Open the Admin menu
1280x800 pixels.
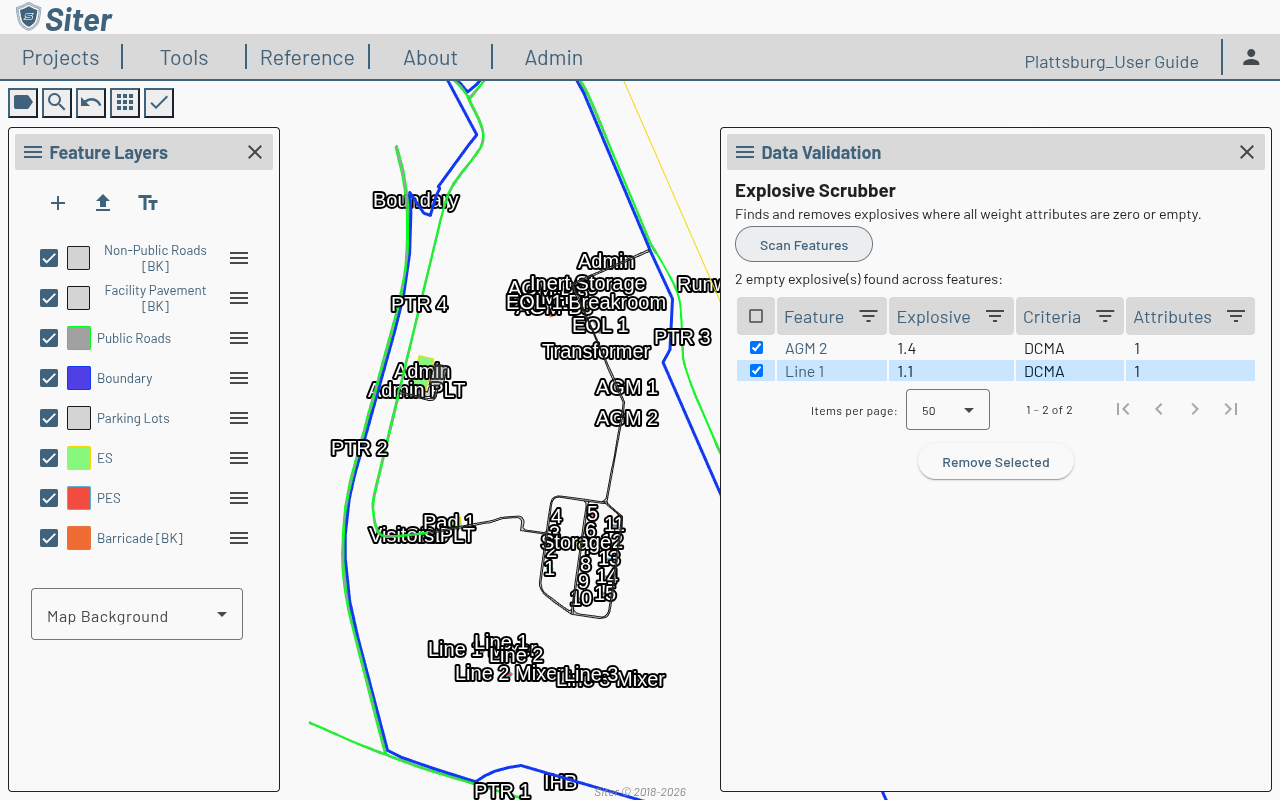pos(554,58)
